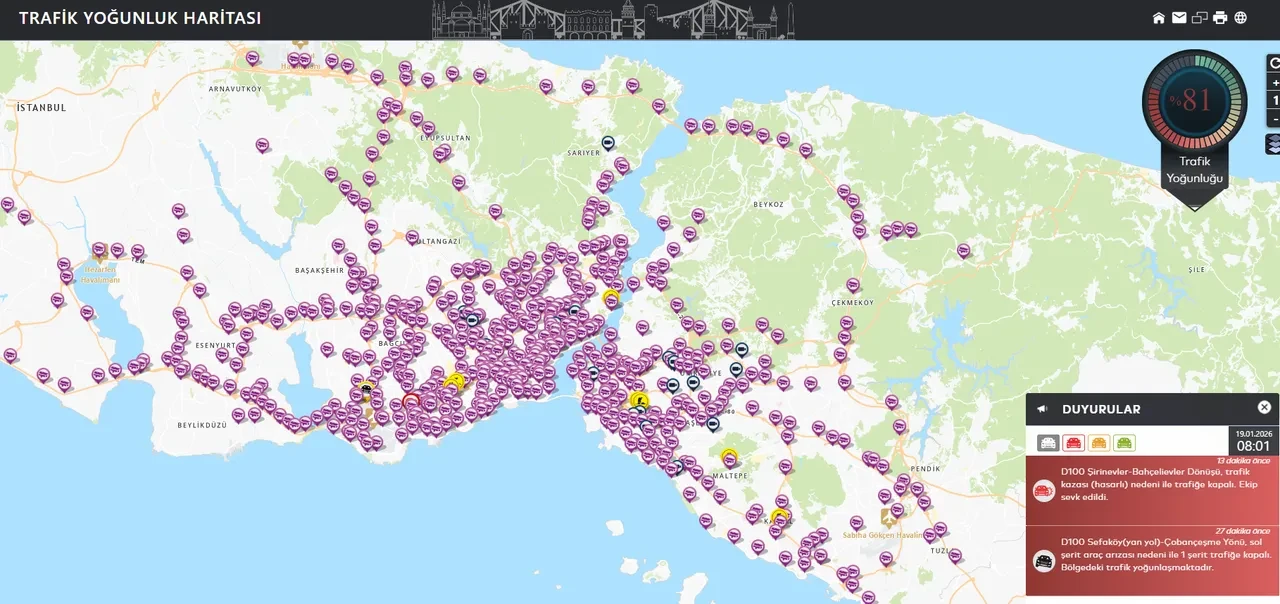This screenshot has height=604, width=1280.
Task: Show only green vehicle announcements
Action: click(1123, 442)
